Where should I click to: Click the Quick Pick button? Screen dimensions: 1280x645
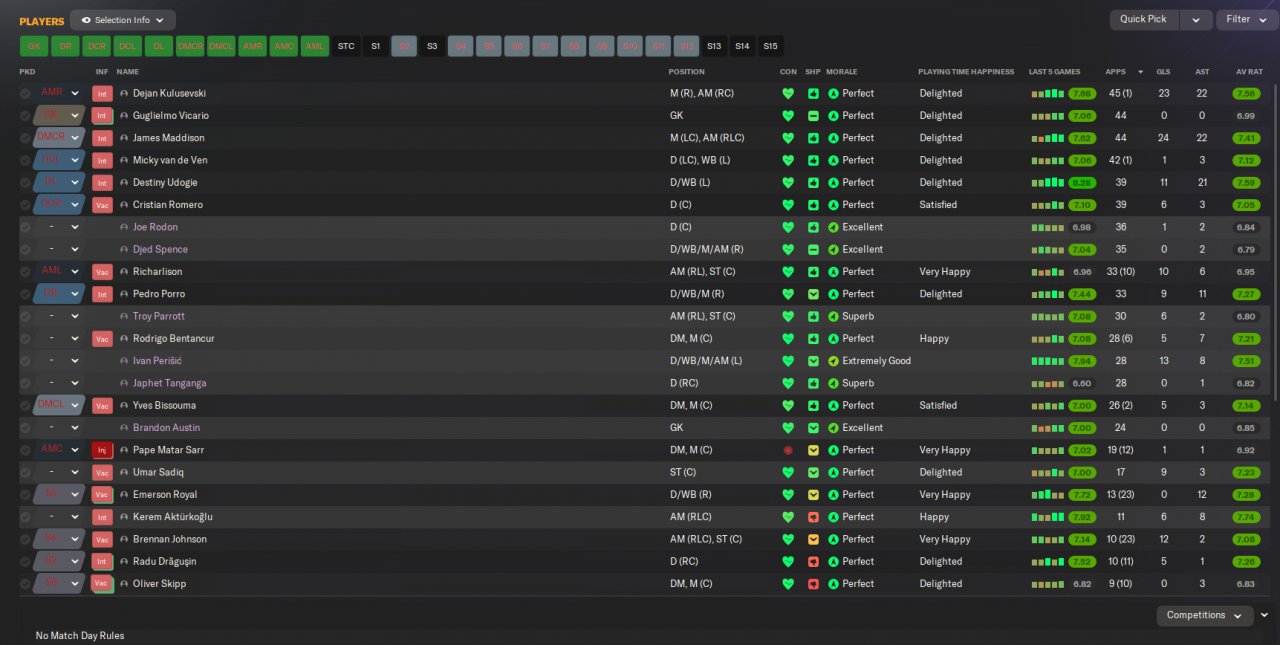pyautogui.click(x=1143, y=19)
